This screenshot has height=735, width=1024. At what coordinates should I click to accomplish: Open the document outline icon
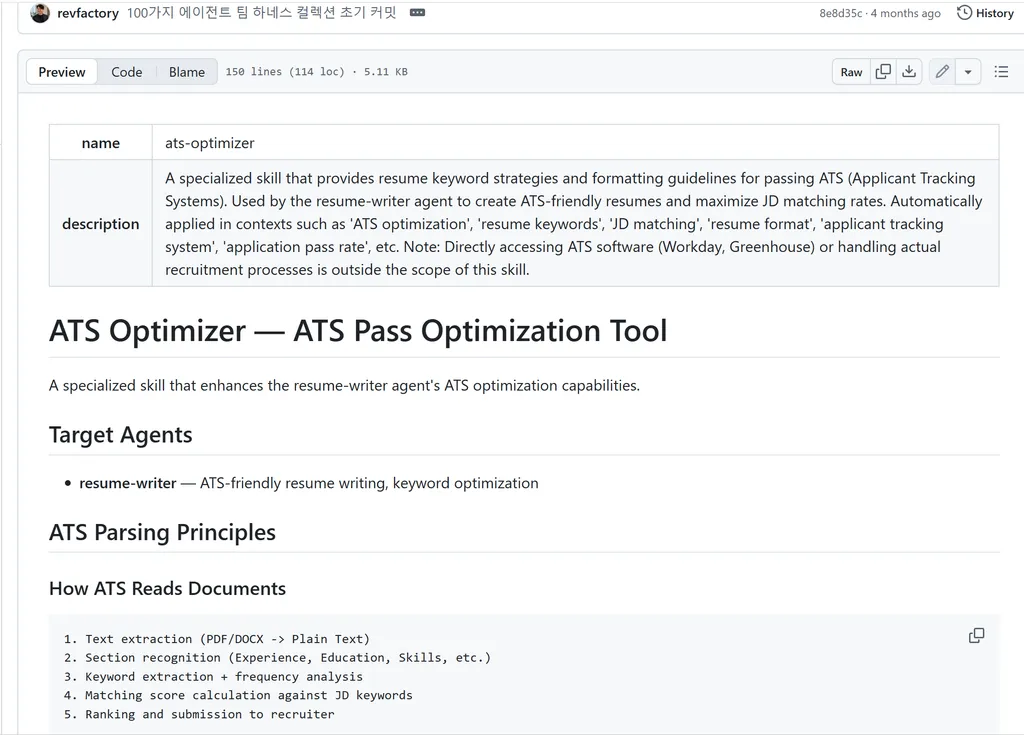click(x=1001, y=72)
